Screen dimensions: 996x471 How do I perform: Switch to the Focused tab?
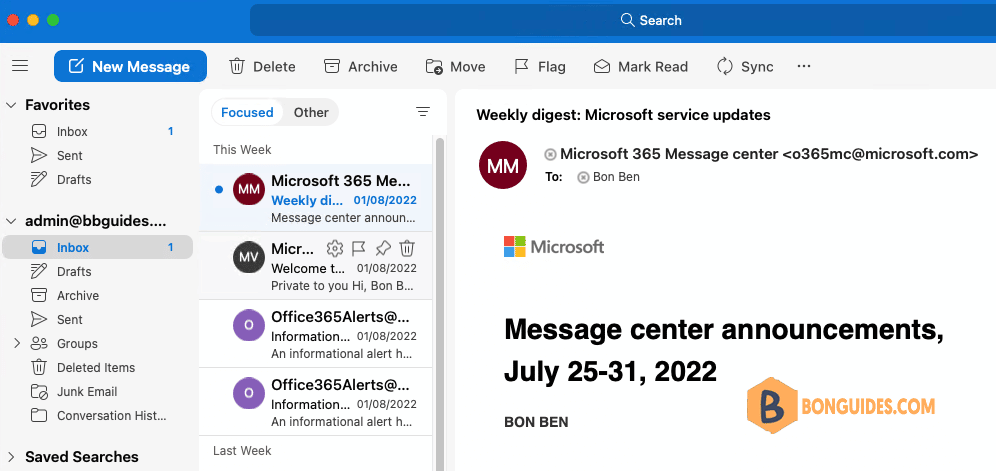pos(247,113)
